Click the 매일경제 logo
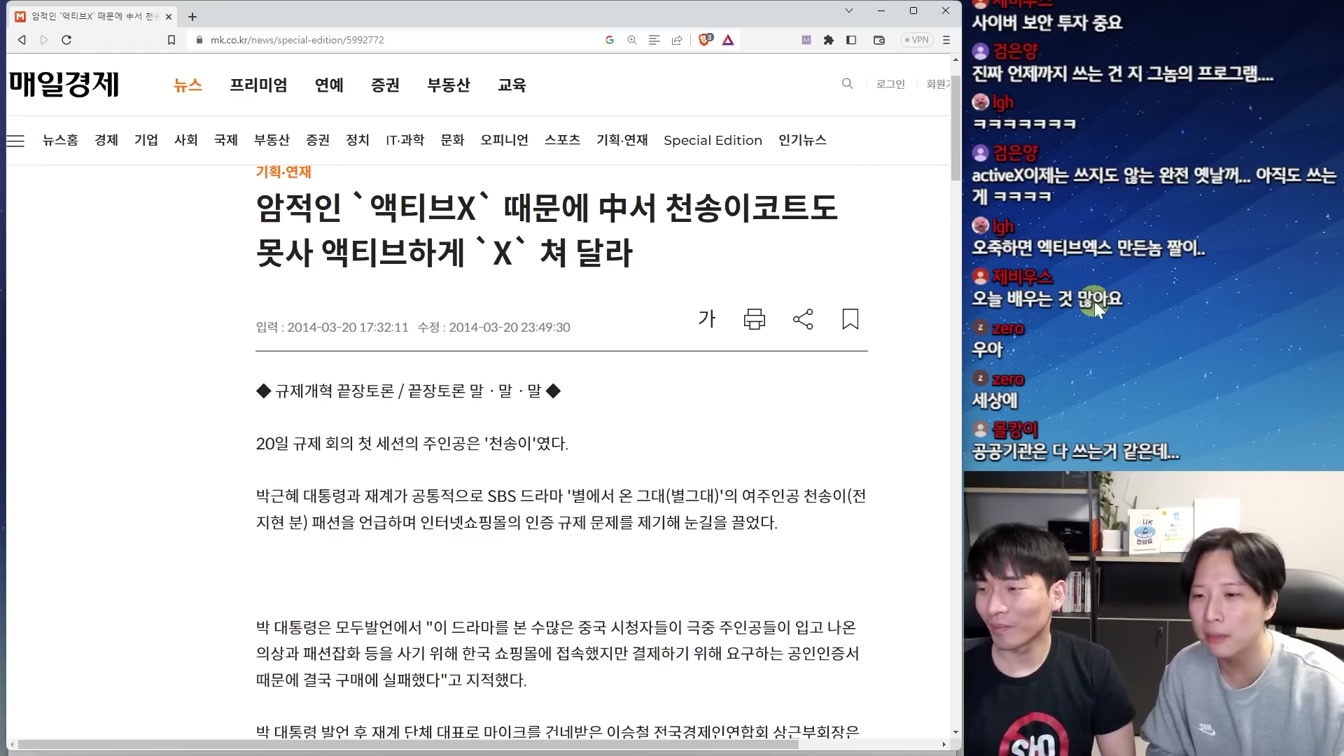The image size is (1344, 756). [x=64, y=84]
